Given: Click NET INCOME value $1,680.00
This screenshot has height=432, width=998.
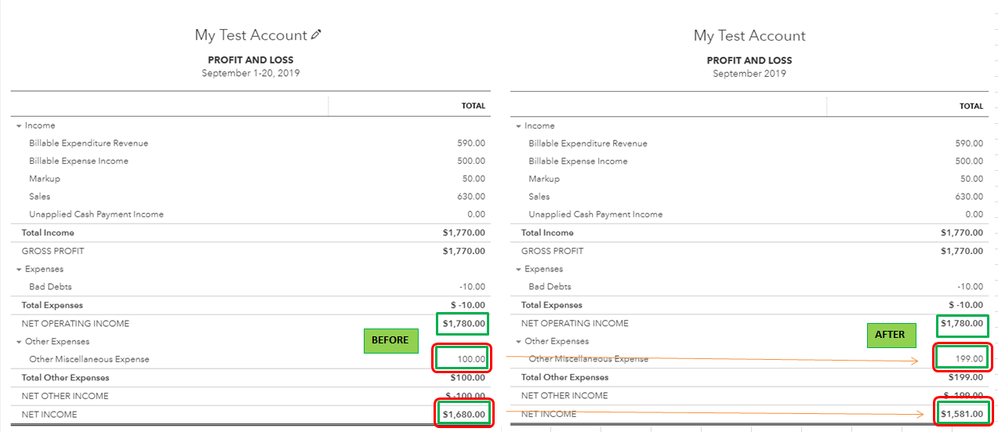Looking at the screenshot, I should click(x=464, y=415).
